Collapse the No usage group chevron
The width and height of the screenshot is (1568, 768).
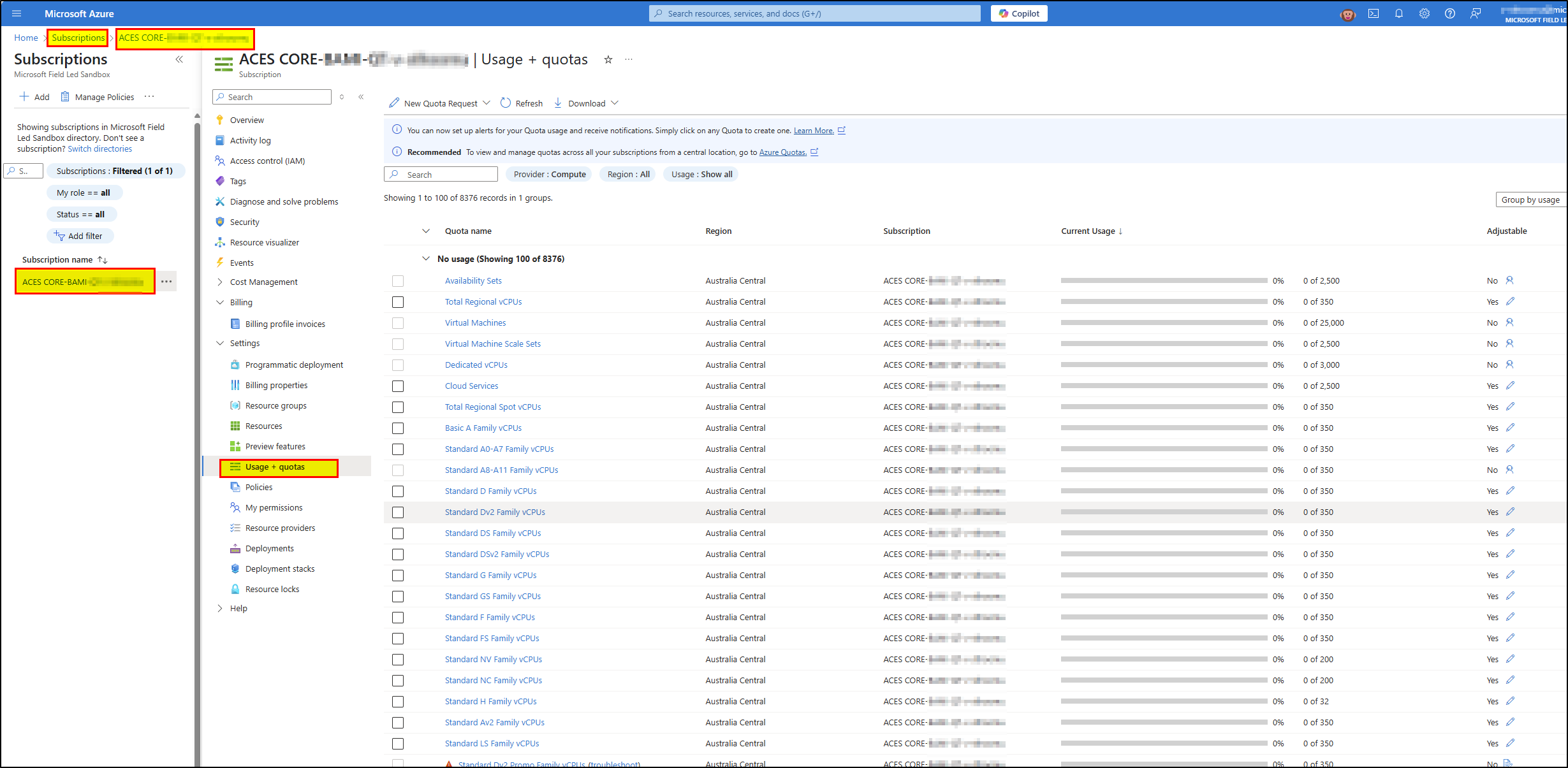(426, 259)
